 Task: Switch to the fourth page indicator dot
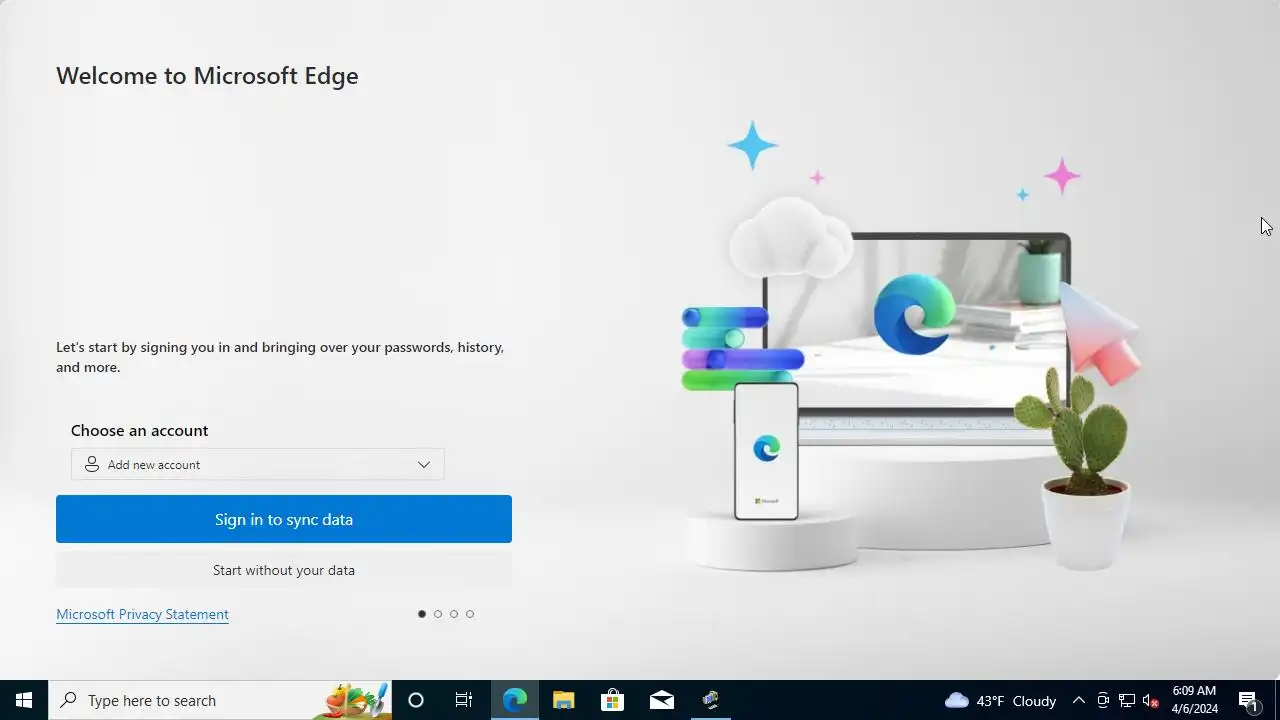pyautogui.click(x=470, y=614)
